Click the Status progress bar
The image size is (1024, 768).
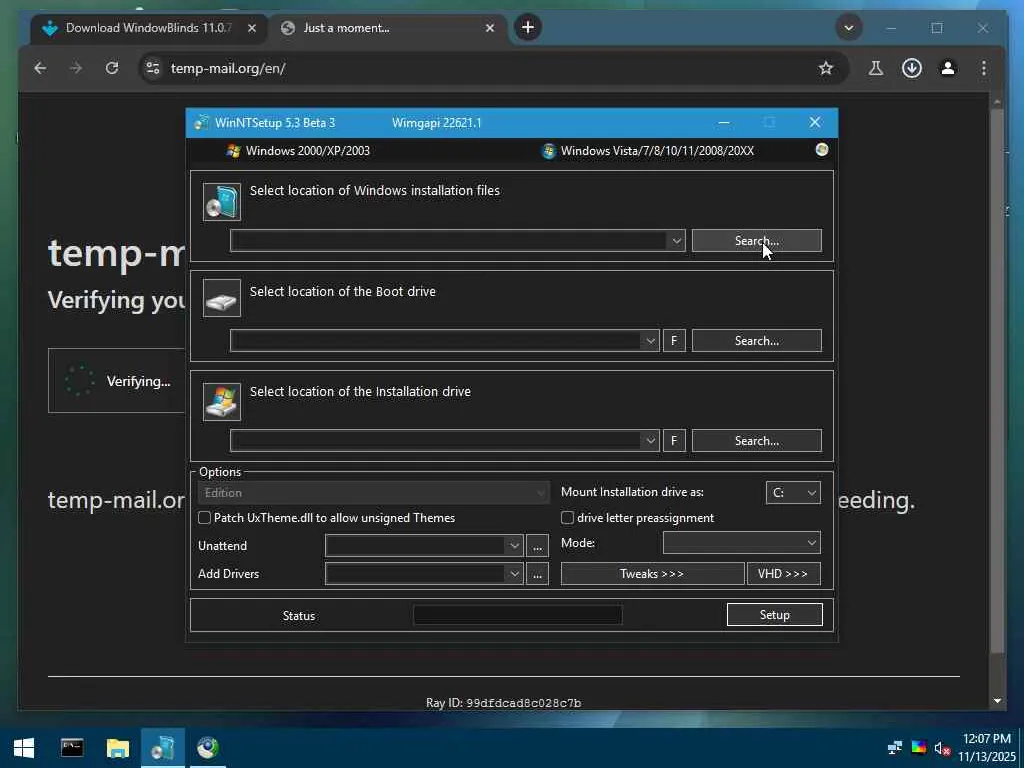(x=517, y=615)
